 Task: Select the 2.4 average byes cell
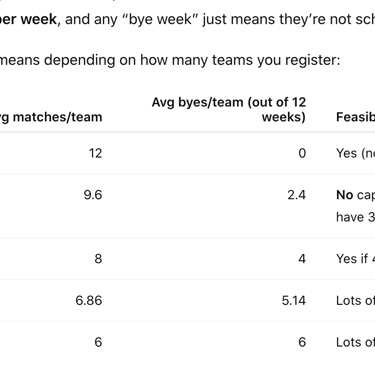(x=297, y=195)
